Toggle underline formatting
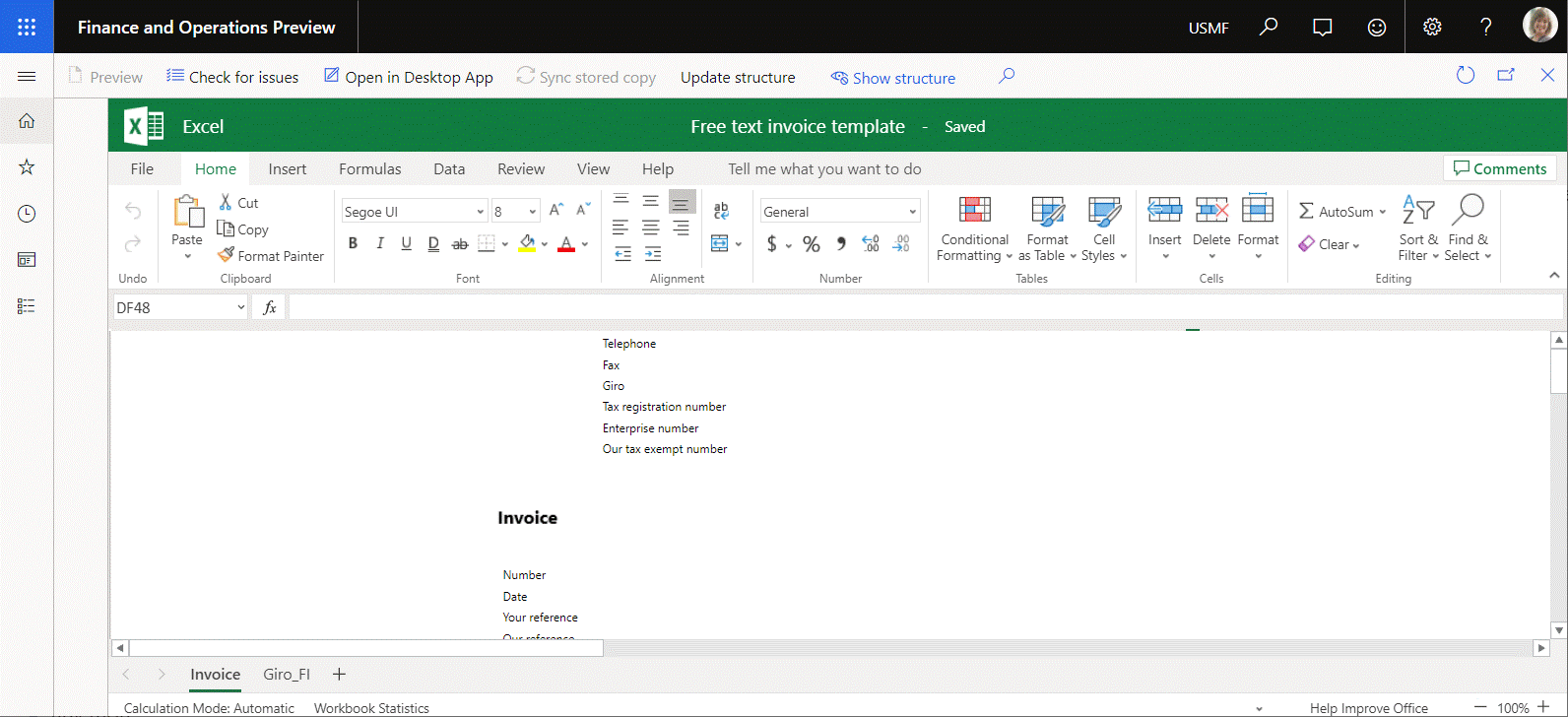The image size is (1568, 717). (x=406, y=244)
